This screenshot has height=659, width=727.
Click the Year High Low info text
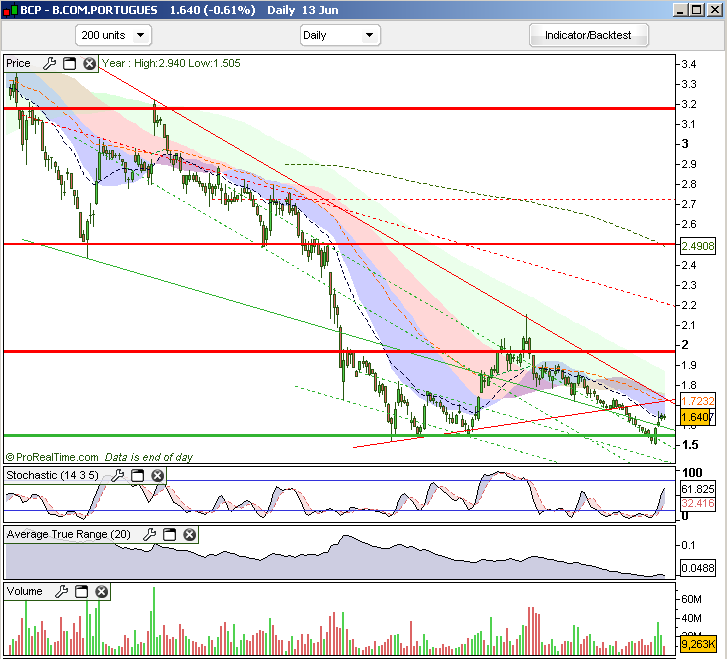[171, 63]
